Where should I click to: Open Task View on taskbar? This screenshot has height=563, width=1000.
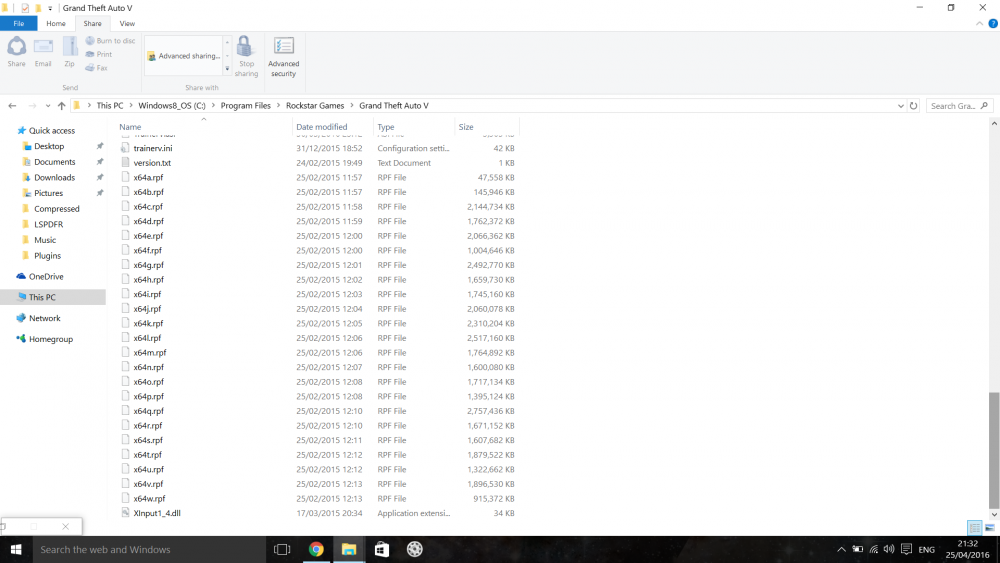click(282, 550)
